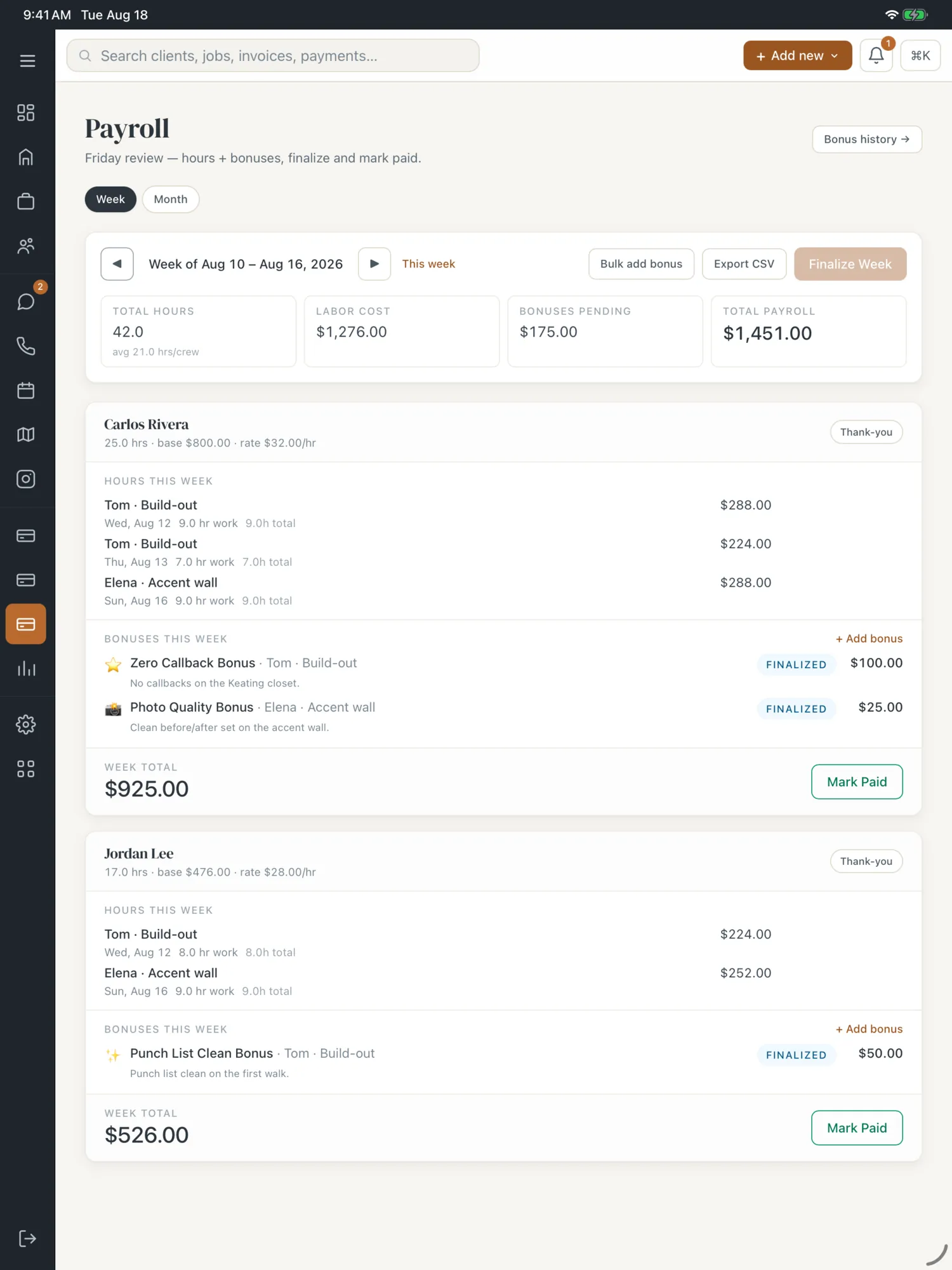Switch to the Month tab
The height and width of the screenshot is (1270, 952).
click(171, 199)
